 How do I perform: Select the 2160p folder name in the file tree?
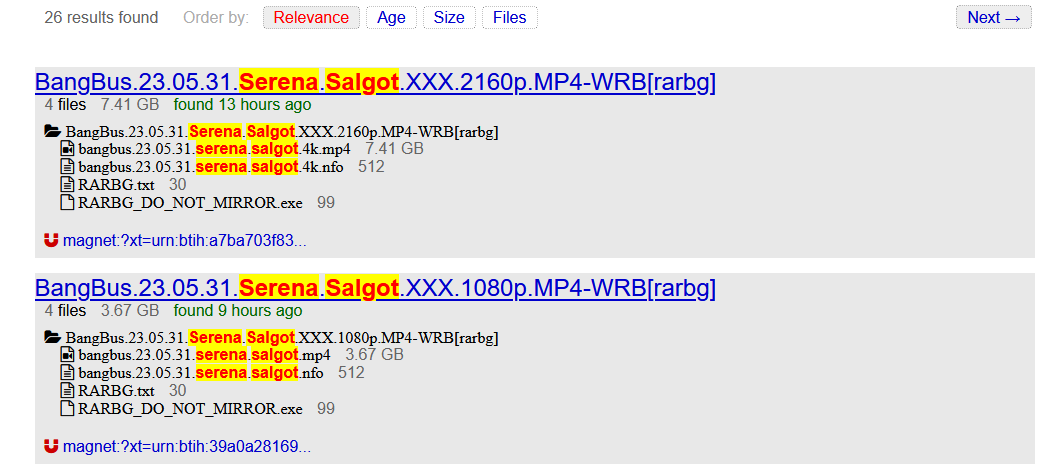[282, 132]
